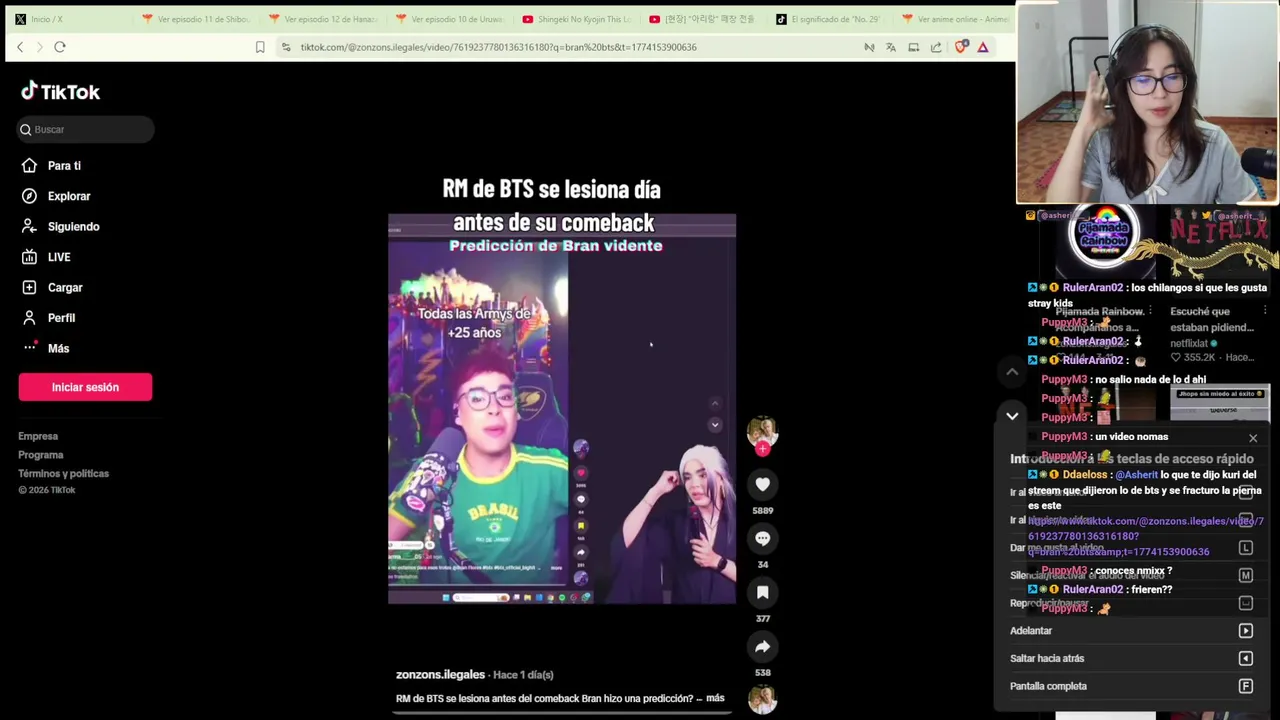Click the 'Buscar' search field

click(x=86, y=129)
